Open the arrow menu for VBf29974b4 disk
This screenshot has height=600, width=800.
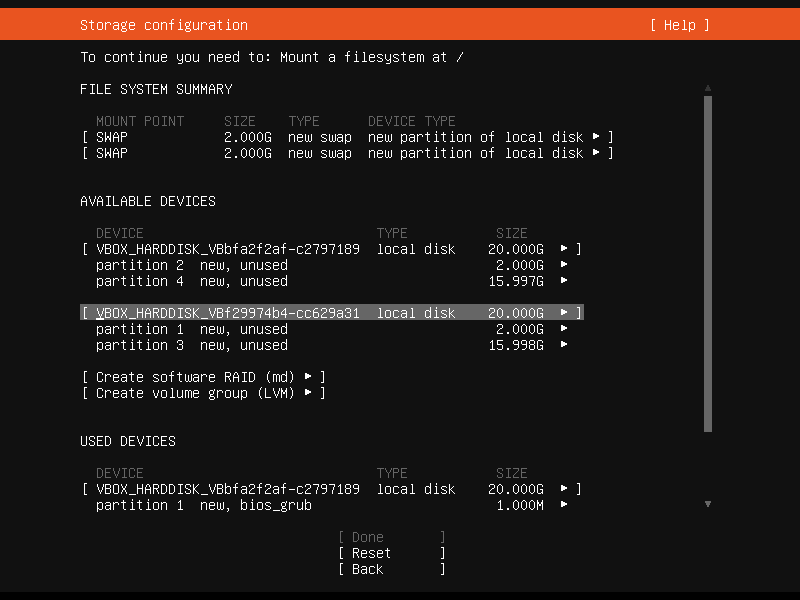coord(564,312)
